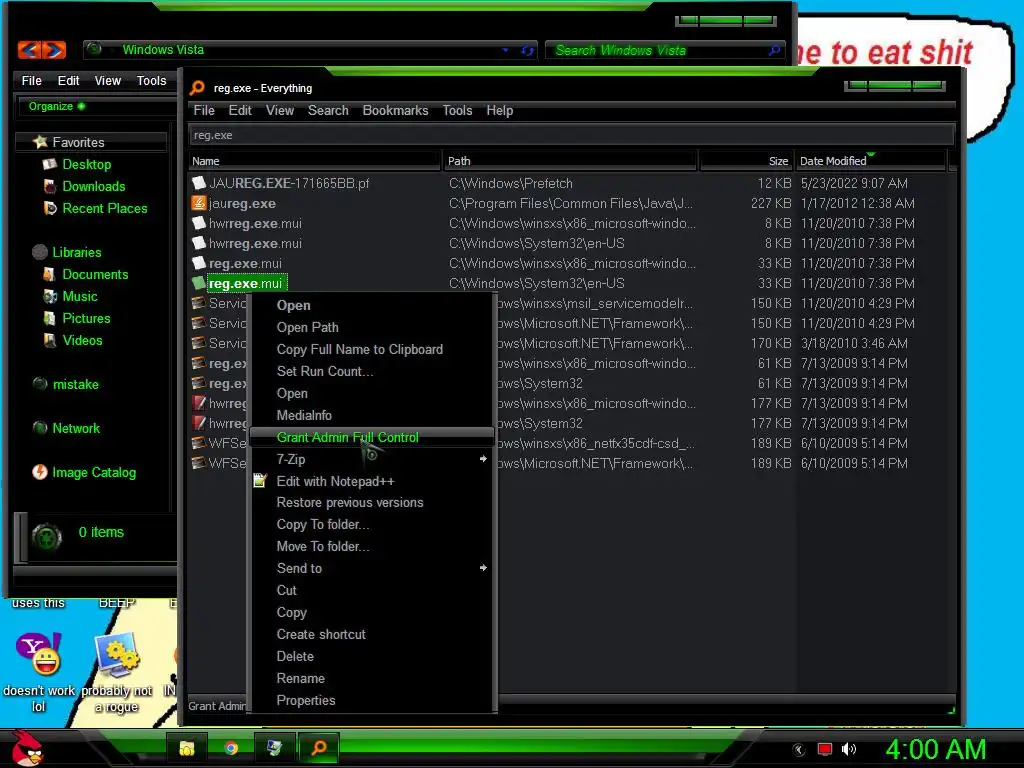The width and height of the screenshot is (1024, 768).
Task: Click the search magnifier icon in Explorer
Action: [775, 50]
